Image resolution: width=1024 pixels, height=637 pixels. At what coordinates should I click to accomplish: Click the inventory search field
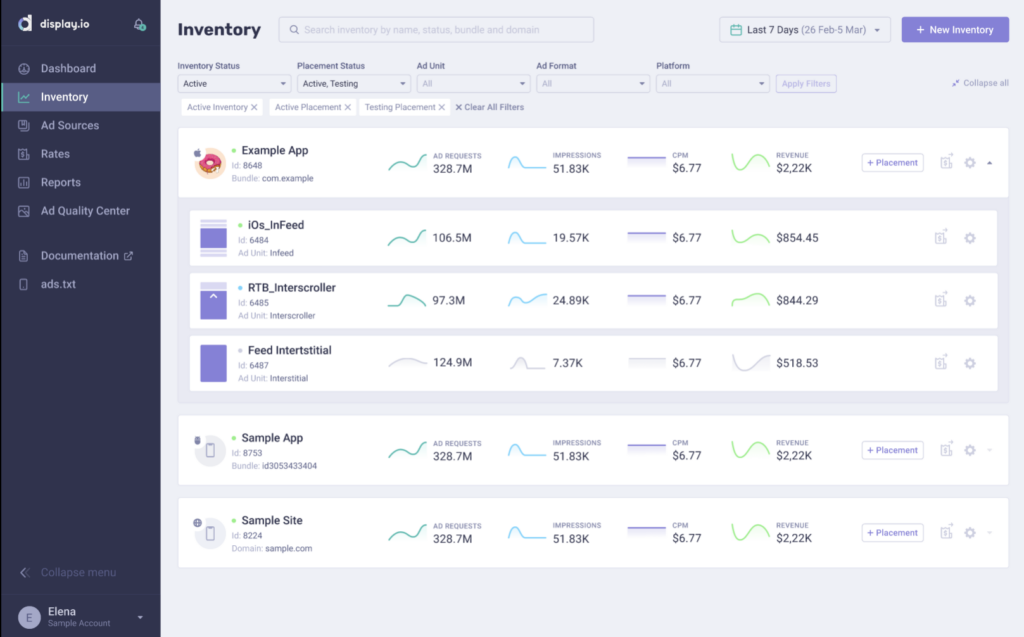(x=436, y=30)
